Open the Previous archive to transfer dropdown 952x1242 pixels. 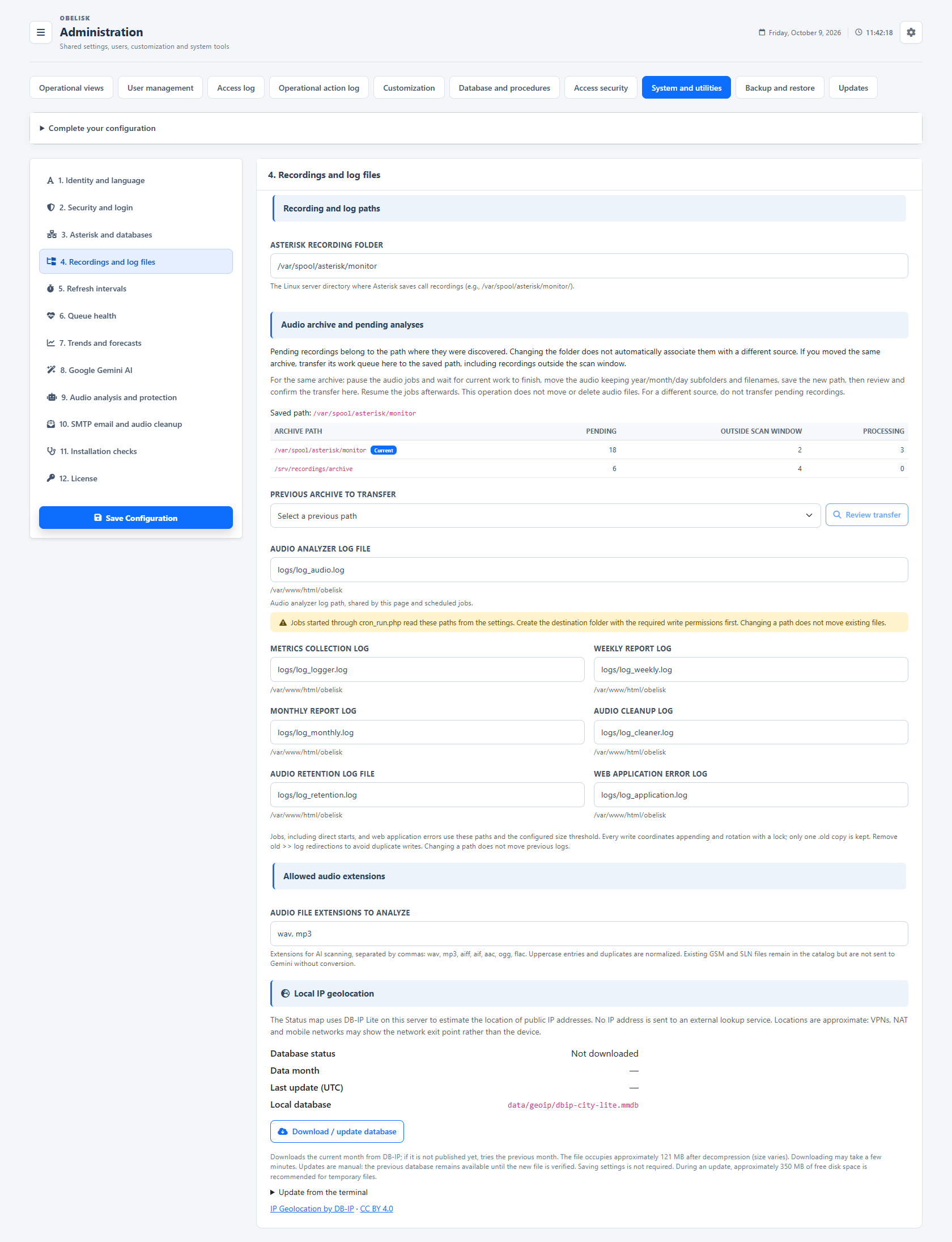point(545,516)
